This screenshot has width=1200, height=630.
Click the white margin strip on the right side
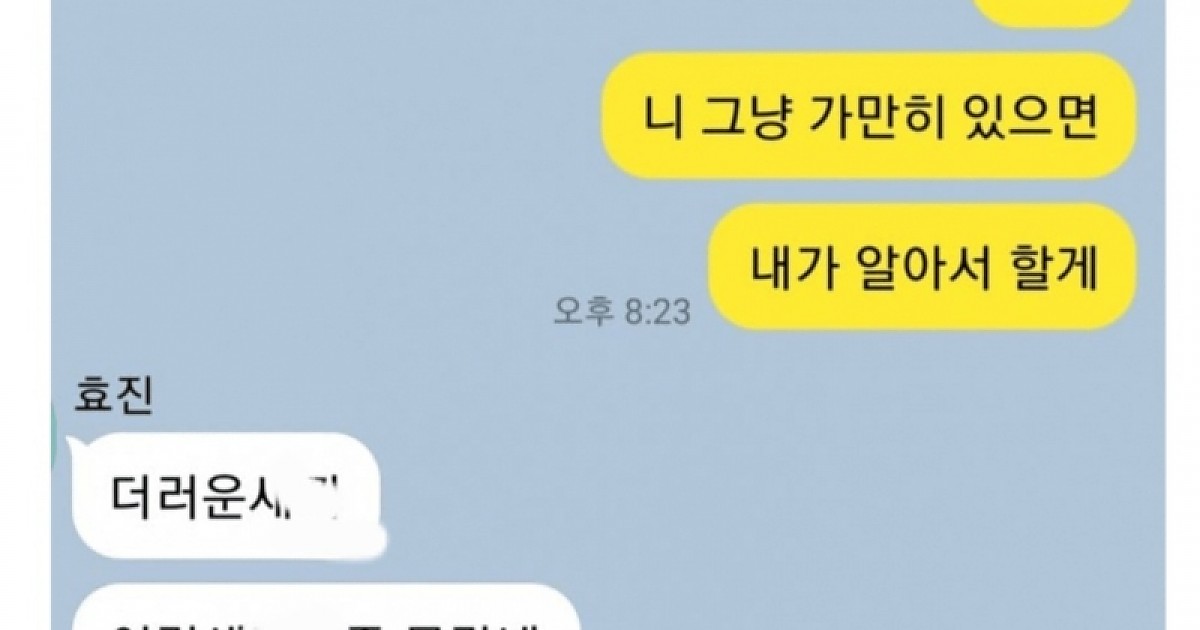click(1183, 315)
